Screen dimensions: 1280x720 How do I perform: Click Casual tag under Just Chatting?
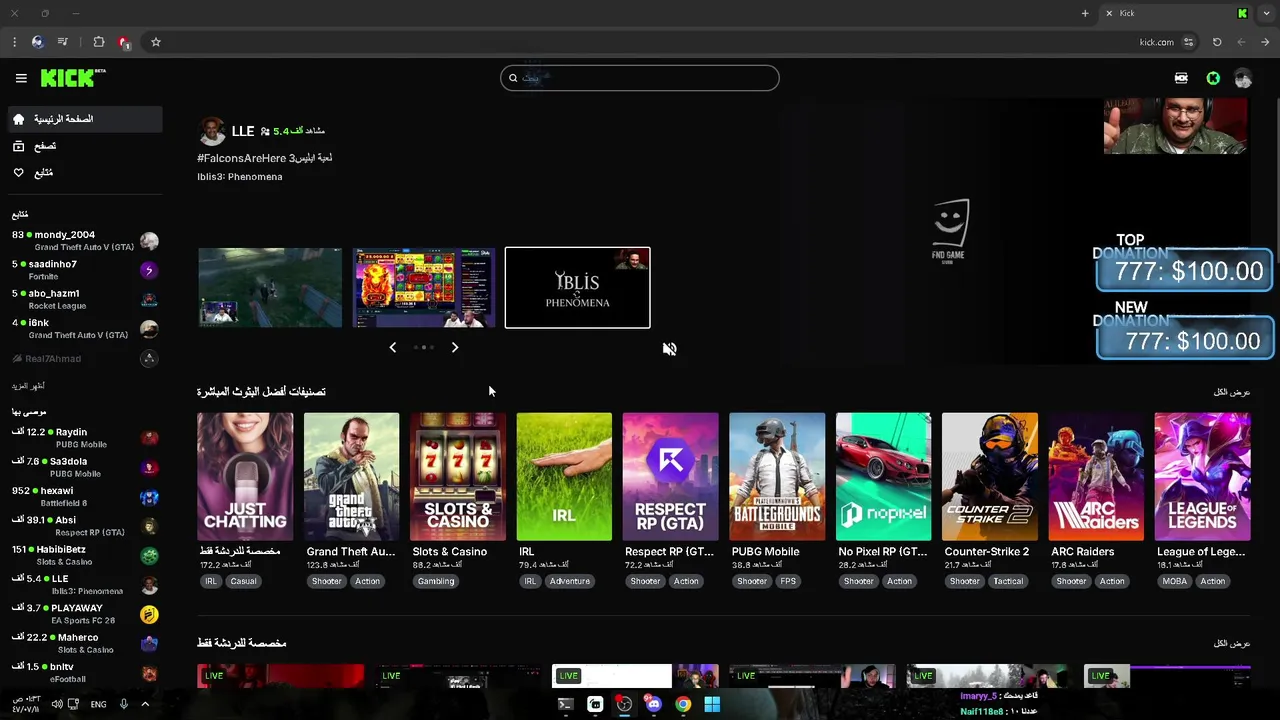pyautogui.click(x=243, y=581)
